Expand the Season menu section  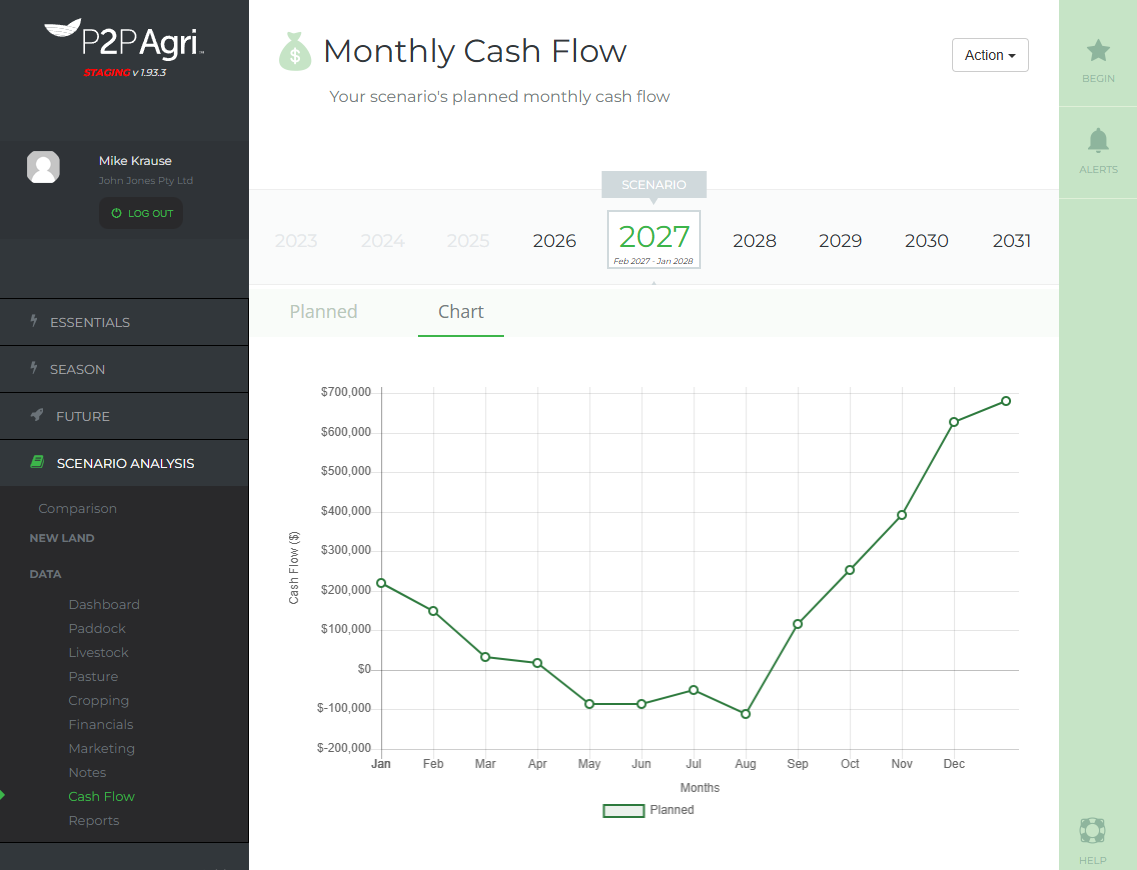click(x=124, y=369)
